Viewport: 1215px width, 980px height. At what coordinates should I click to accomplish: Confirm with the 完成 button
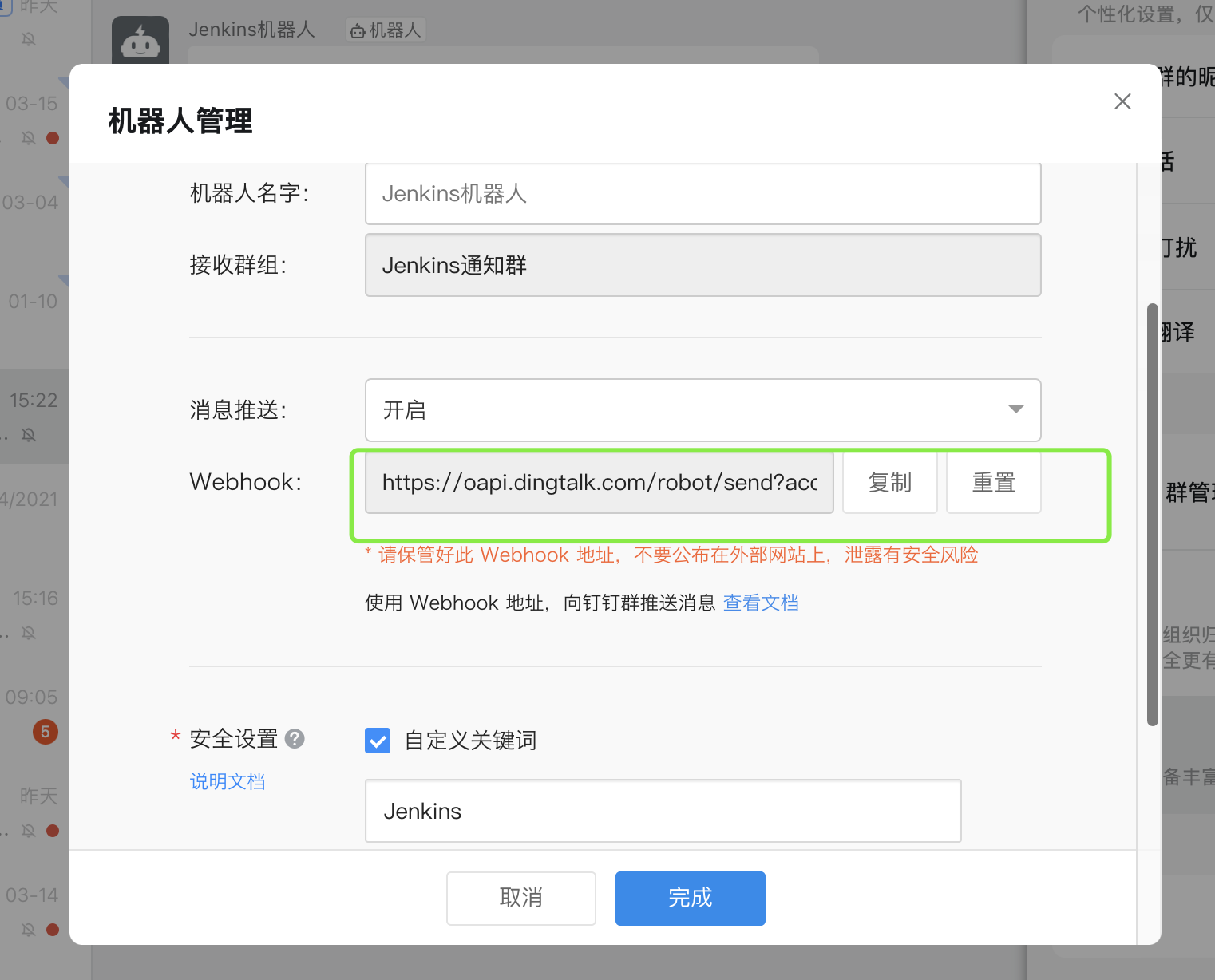point(691,898)
